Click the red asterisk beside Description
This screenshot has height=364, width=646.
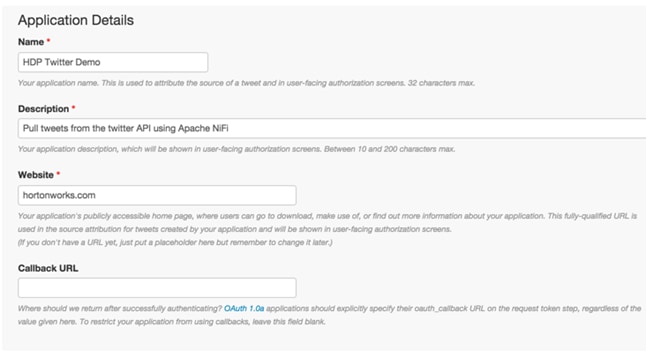point(73,107)
